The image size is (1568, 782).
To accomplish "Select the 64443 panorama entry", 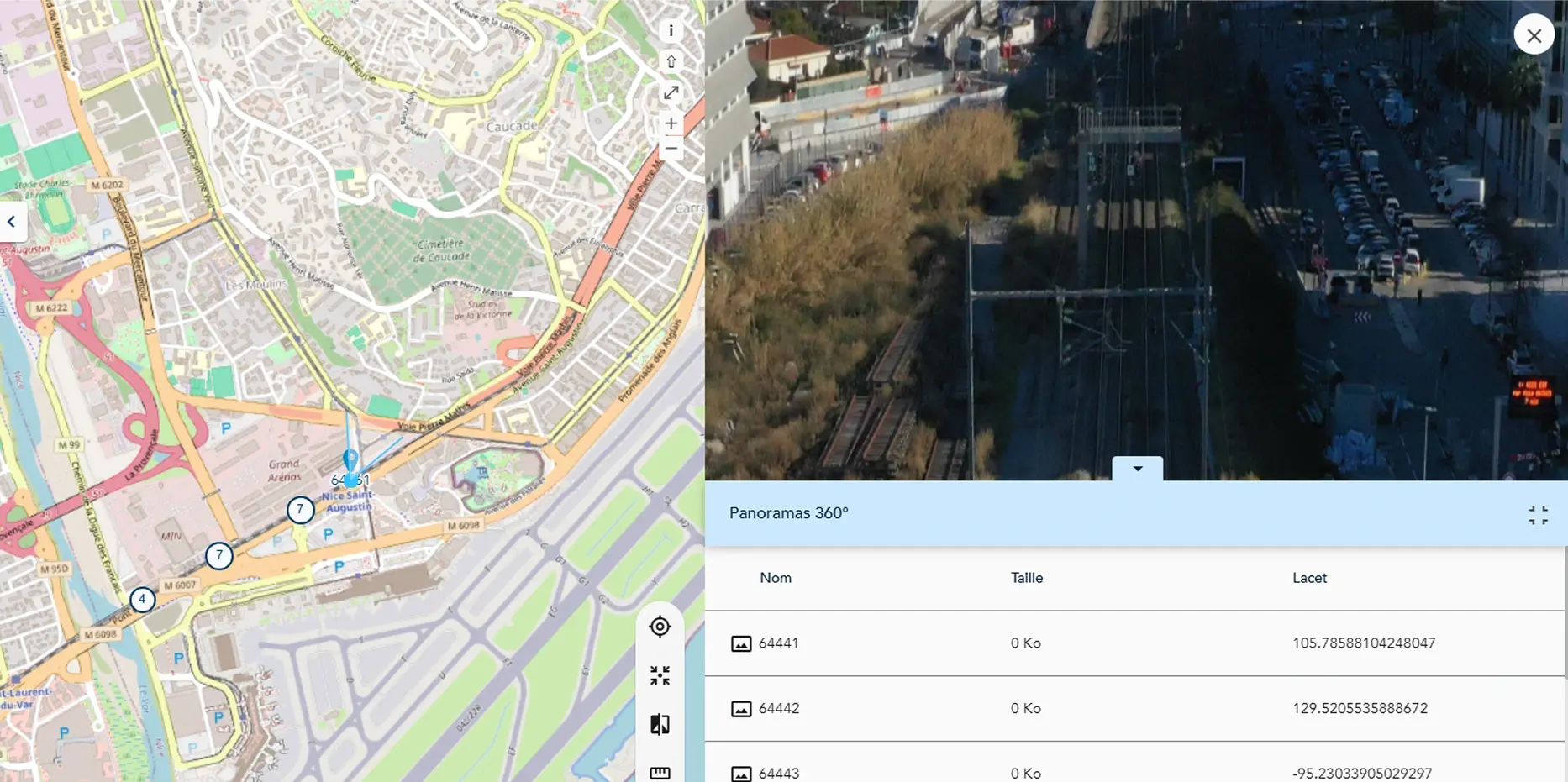I will pyautogui.click(x=778, y=773).
